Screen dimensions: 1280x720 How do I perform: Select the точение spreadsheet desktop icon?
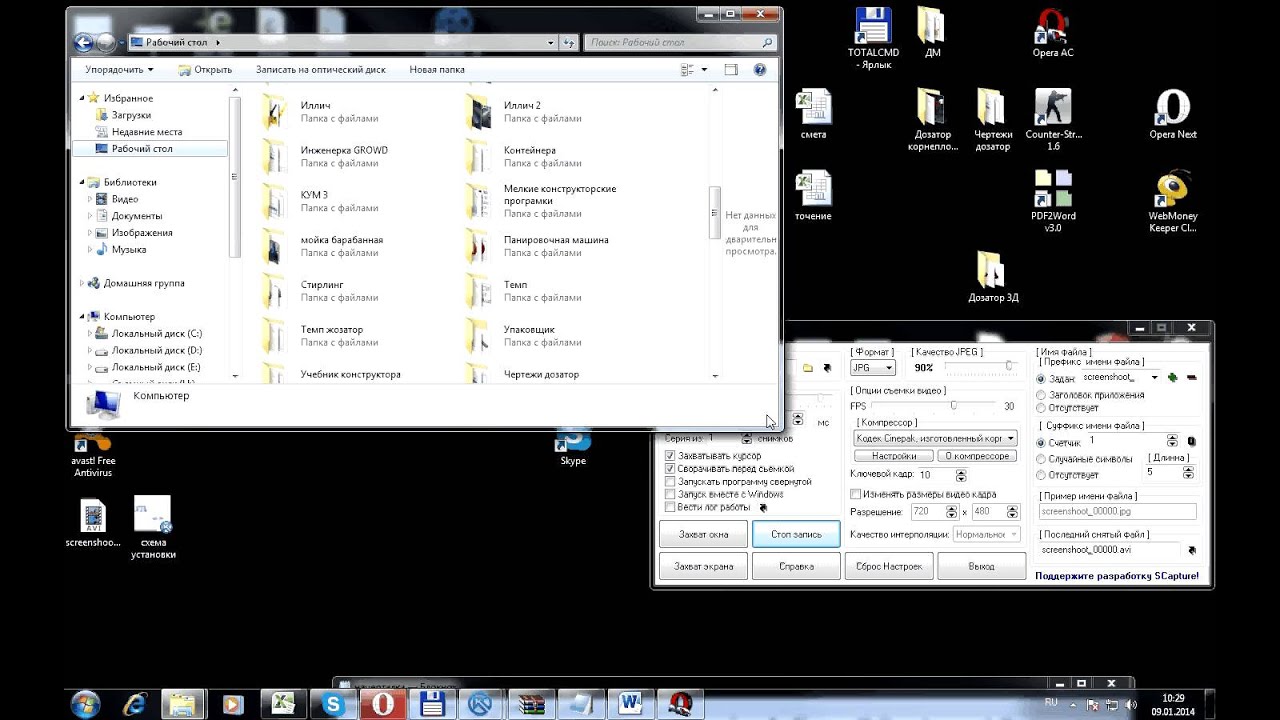click(x=813, y=196)
